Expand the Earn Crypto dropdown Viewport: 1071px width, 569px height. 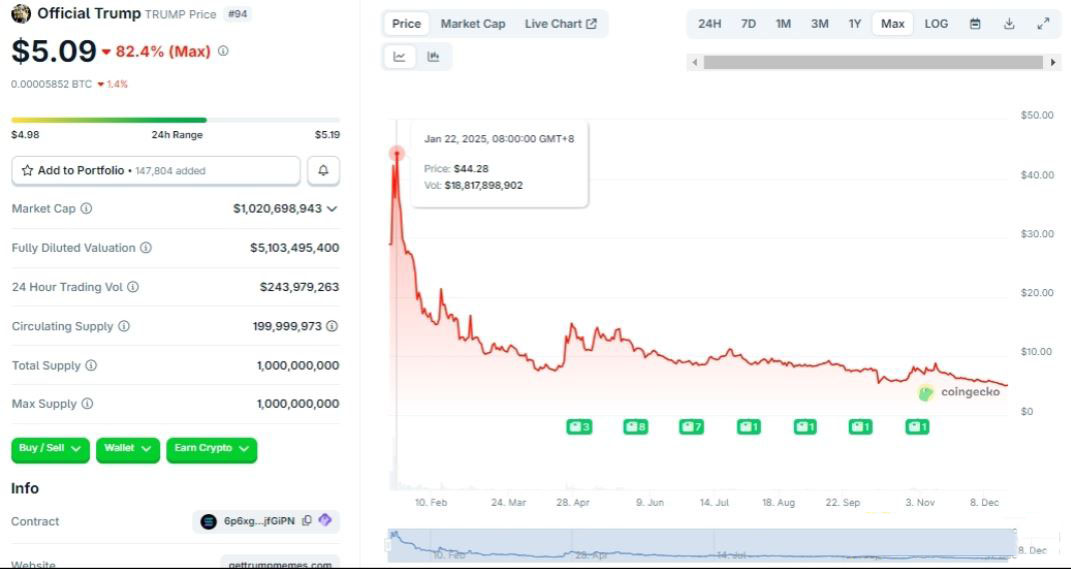pos(211,449)
